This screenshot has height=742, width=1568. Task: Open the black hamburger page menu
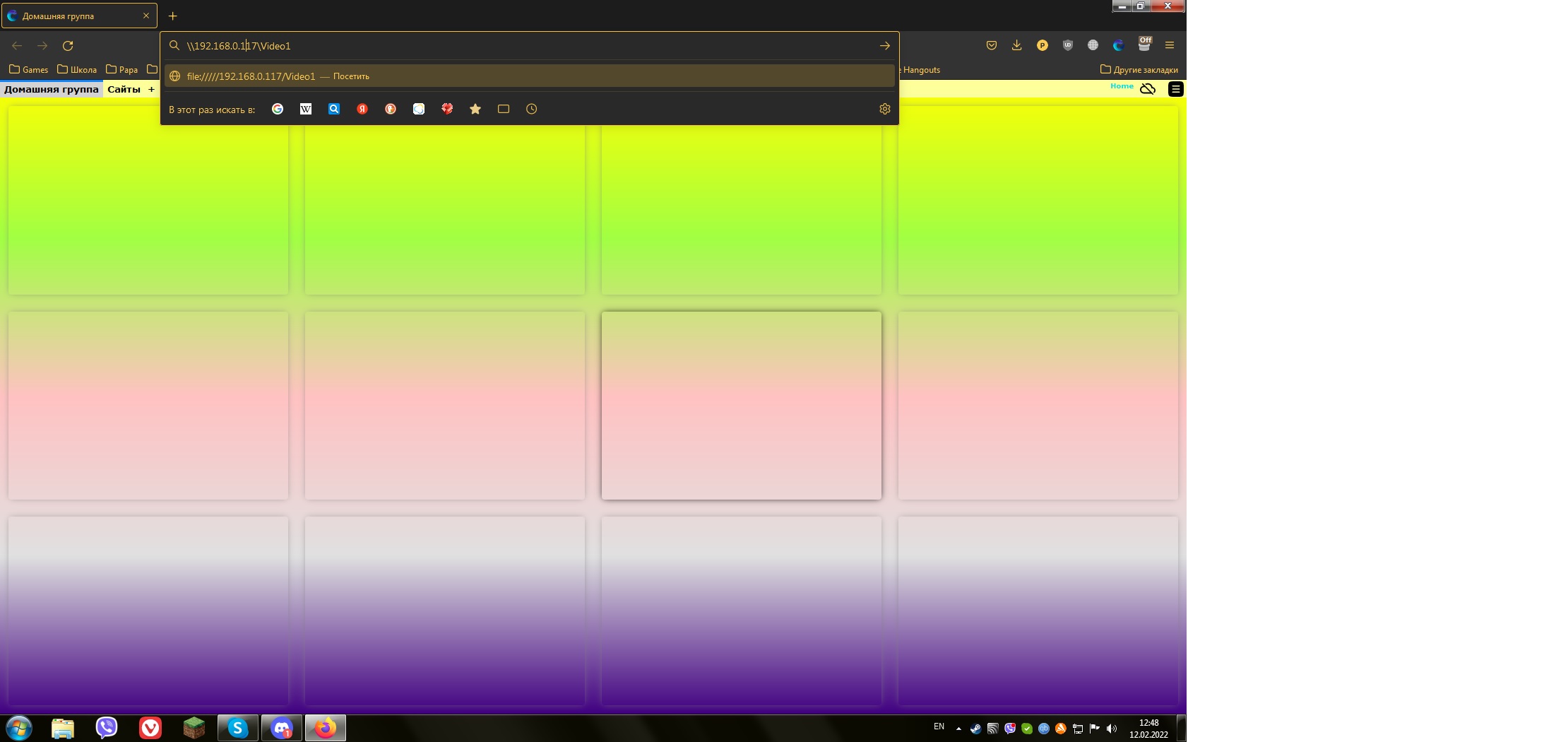tap(1176, 89)
